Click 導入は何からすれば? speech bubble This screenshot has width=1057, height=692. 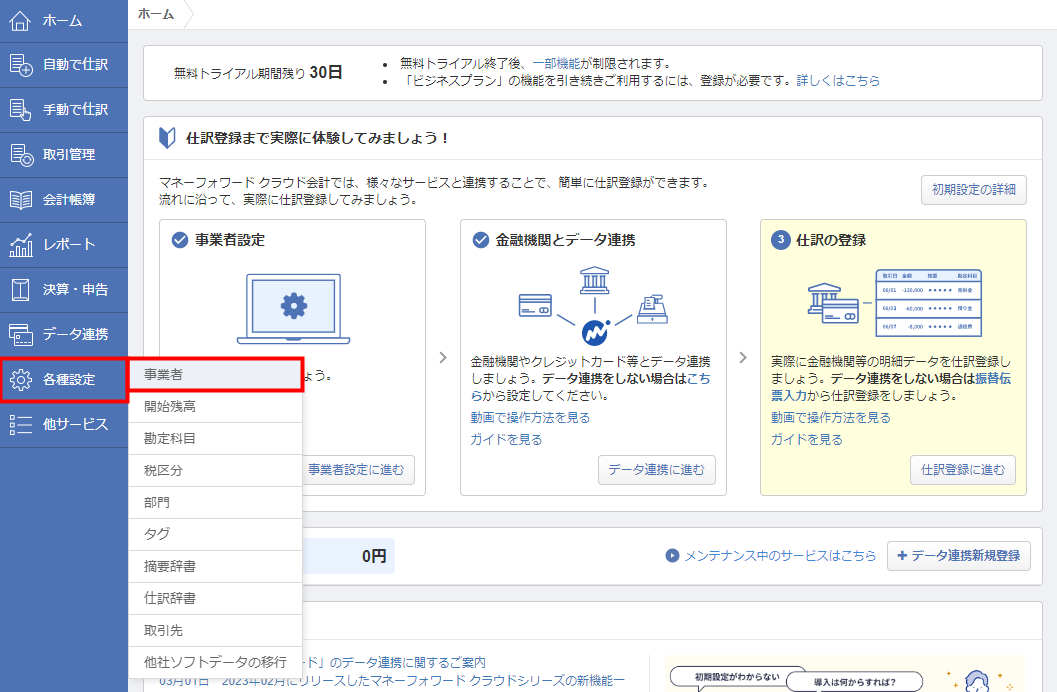pyautogui.click(x=855, y=682)
